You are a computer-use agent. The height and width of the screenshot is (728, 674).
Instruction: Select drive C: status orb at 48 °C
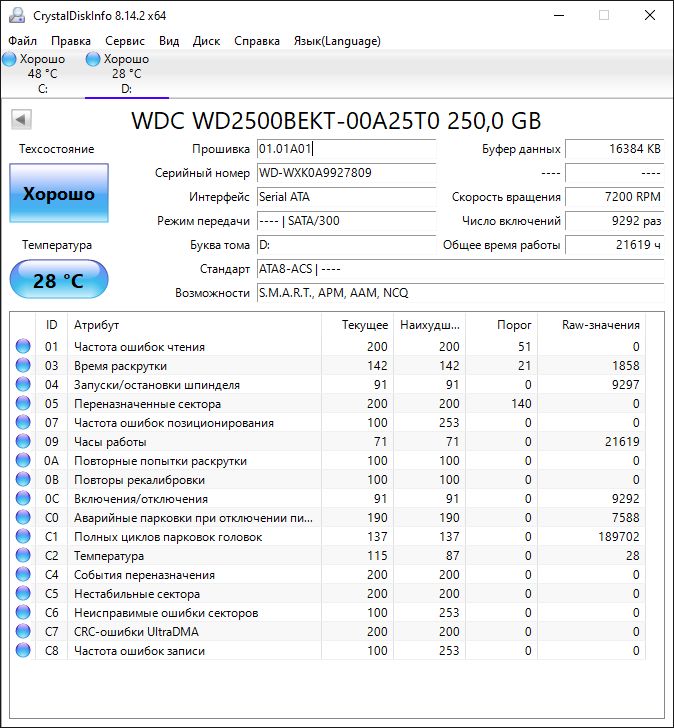(10, 60)
